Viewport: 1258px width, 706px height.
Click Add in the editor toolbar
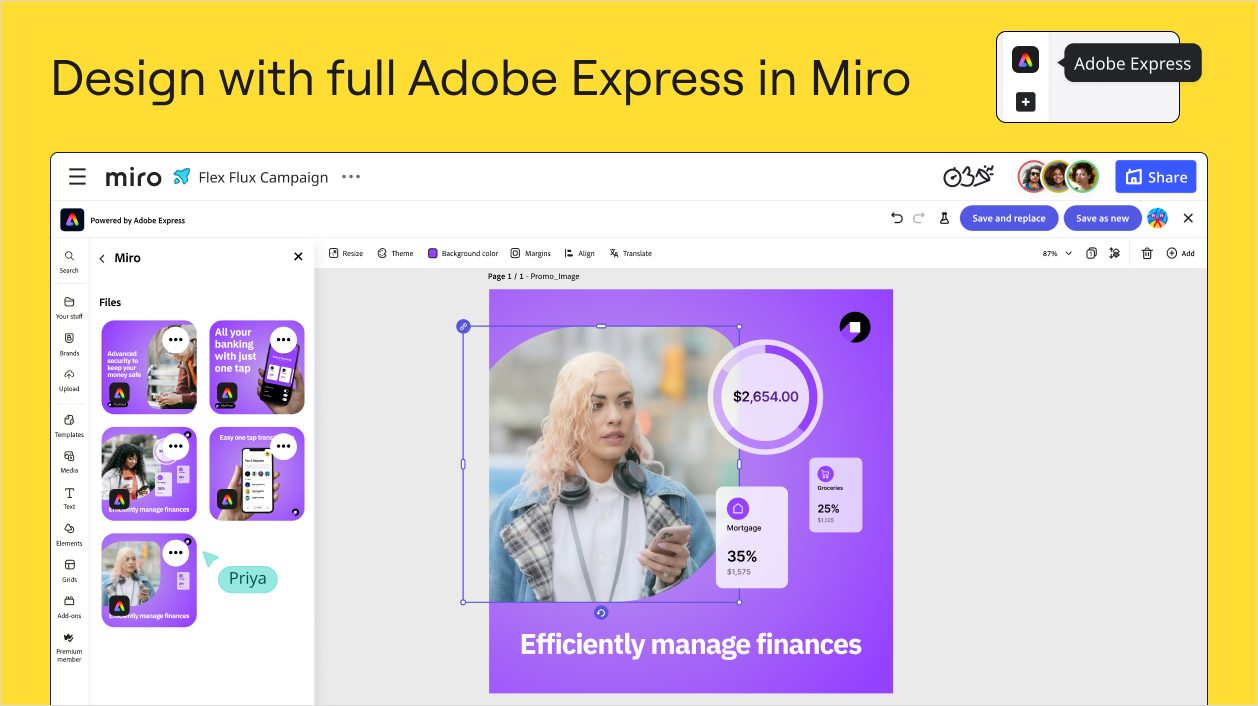[1180, 254]
